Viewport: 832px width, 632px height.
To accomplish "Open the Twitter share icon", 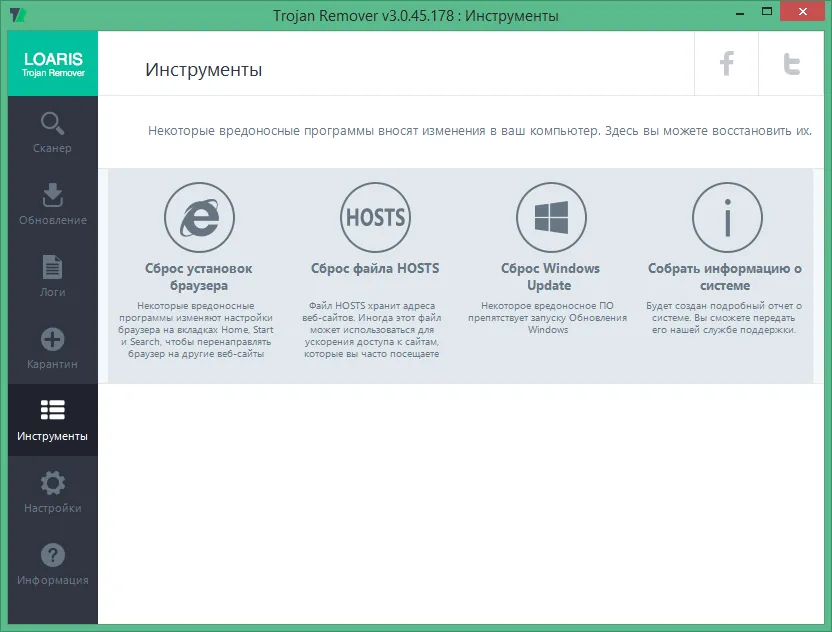I will 791,64.
